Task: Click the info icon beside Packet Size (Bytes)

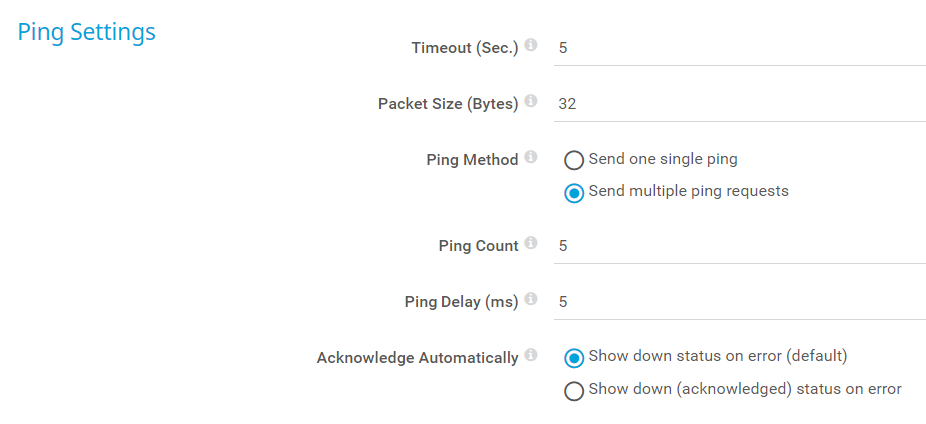Action: (531, 101)
